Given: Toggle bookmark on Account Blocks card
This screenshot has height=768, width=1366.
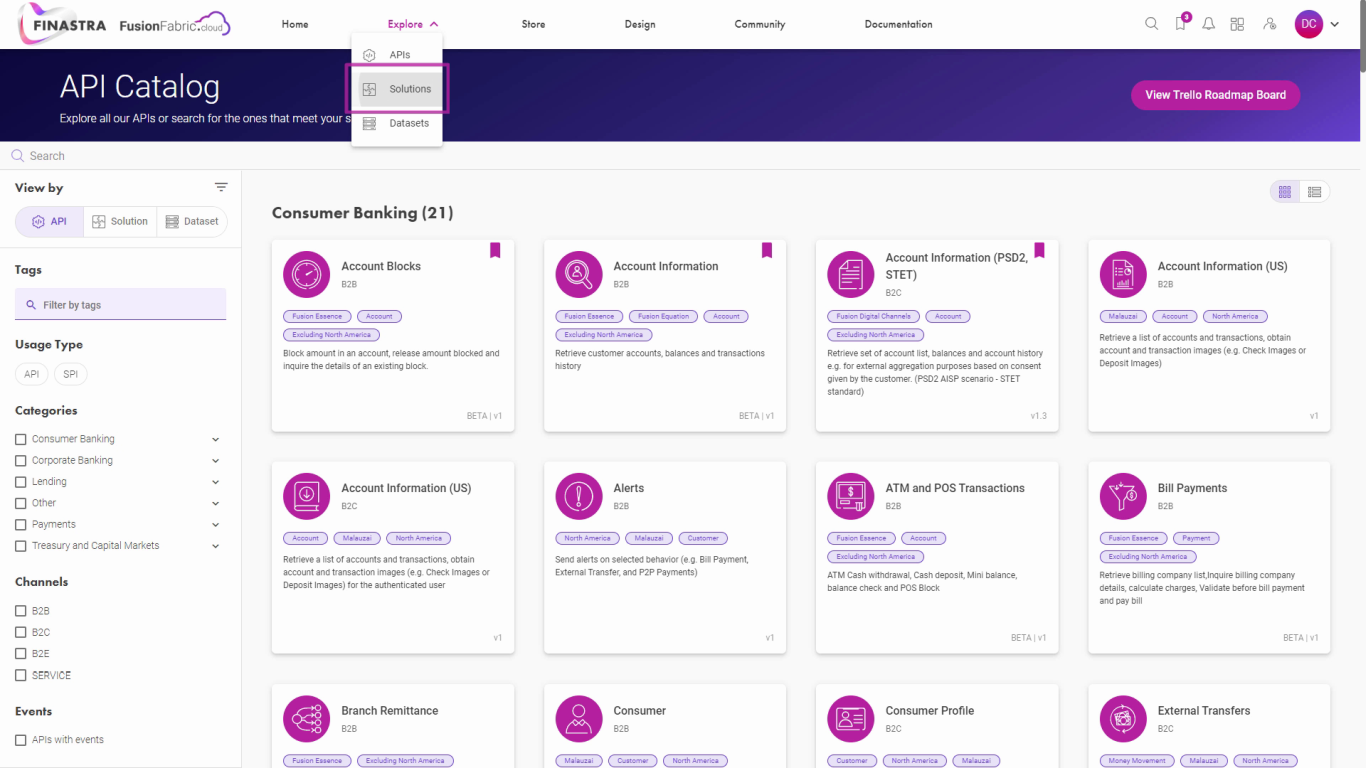Looking at the screenshot, I should point(495,250).
